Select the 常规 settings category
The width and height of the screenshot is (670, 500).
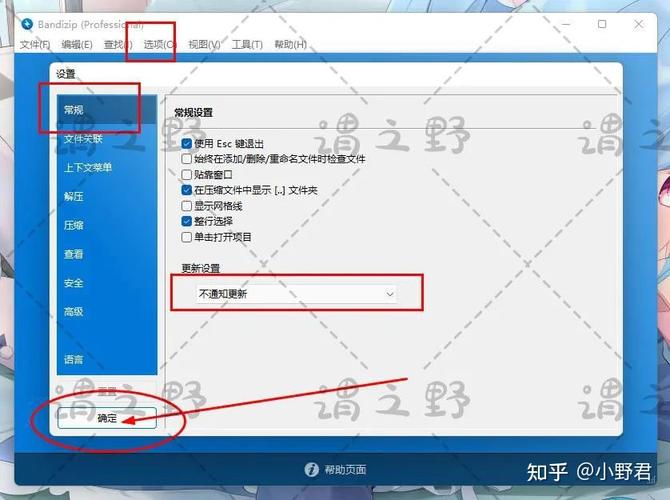107,109
